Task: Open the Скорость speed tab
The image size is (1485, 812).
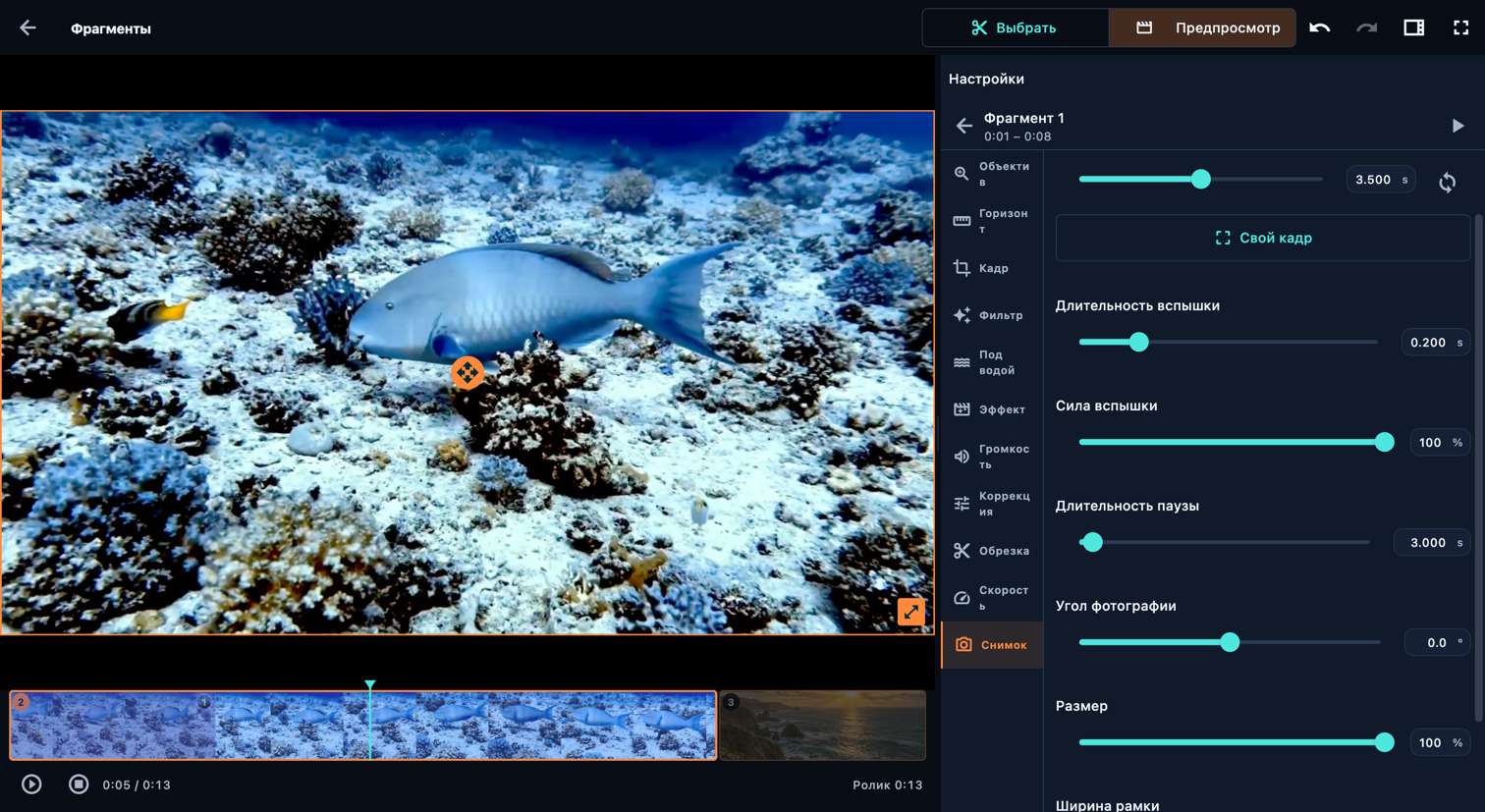Action: [x=992, y=598]
